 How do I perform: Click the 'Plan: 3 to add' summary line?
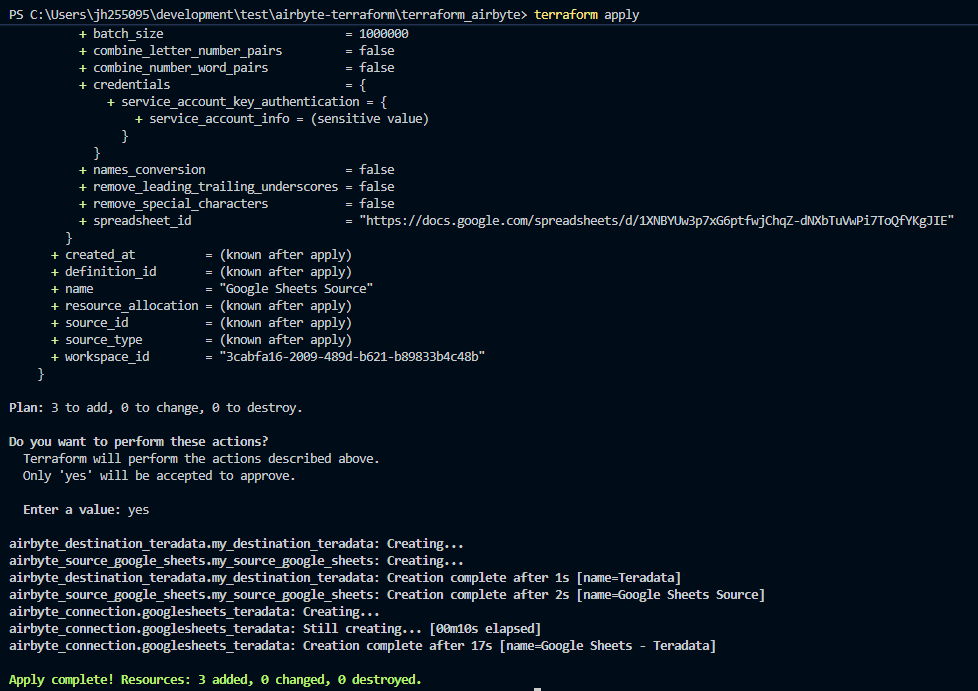156,408
